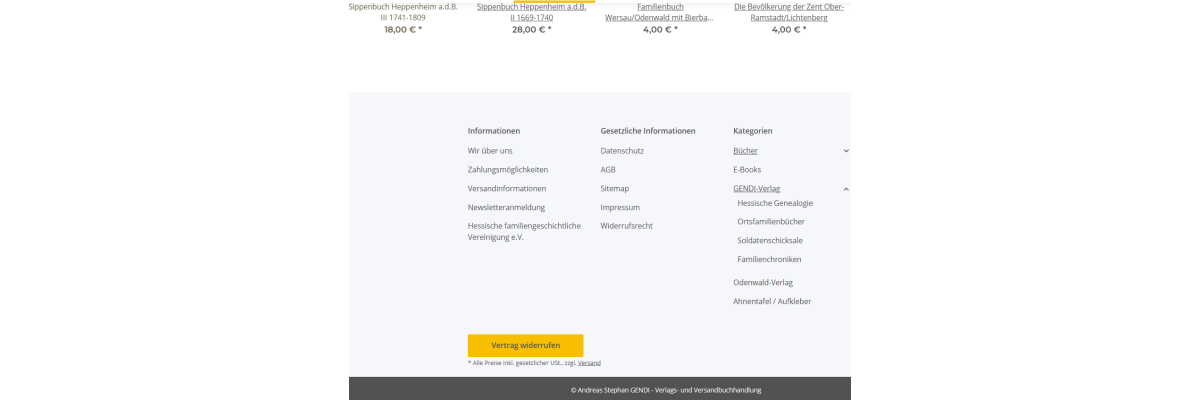This screenshot has height=400, width=1200.
Task: Select Soldatenschicksale subcategory
Action: pos(770,241)
